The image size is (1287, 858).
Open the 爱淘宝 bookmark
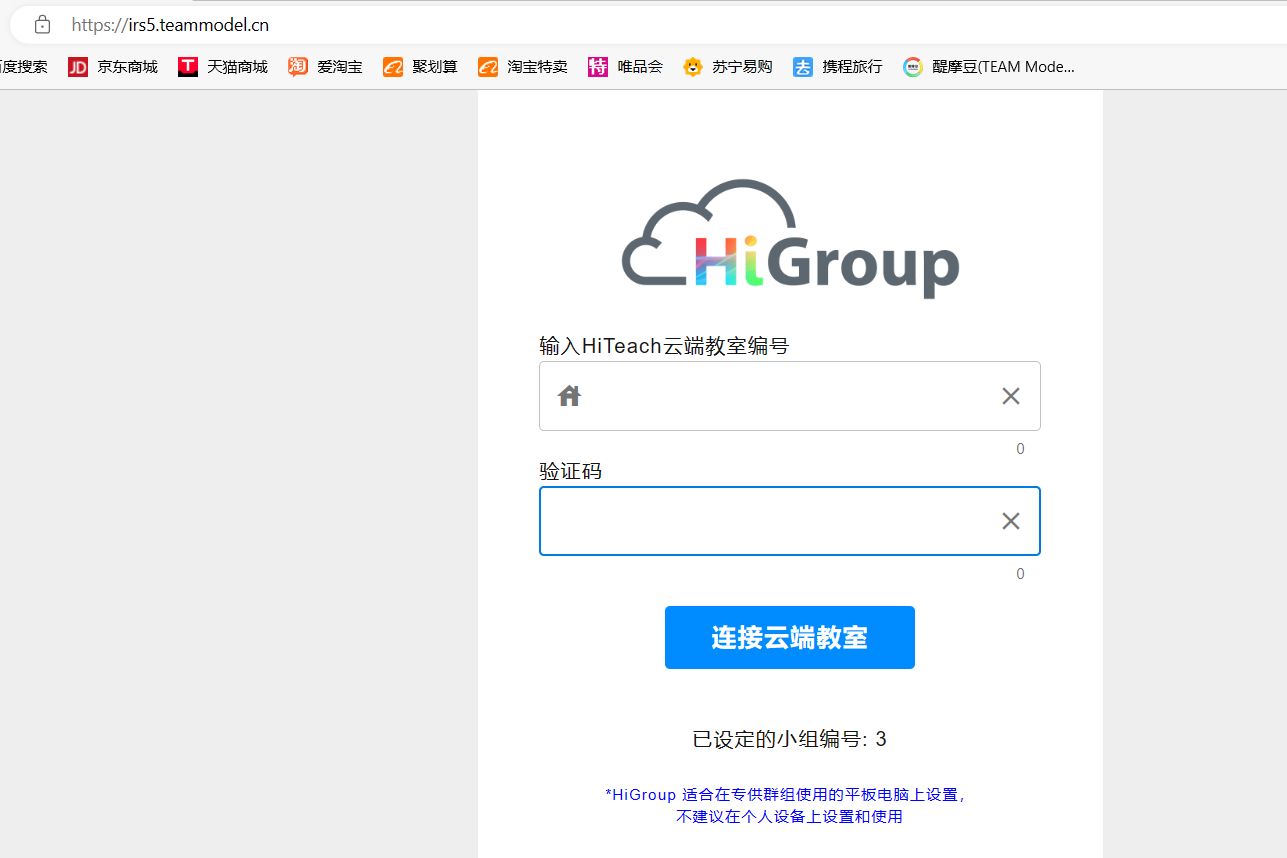coord(326,67)
